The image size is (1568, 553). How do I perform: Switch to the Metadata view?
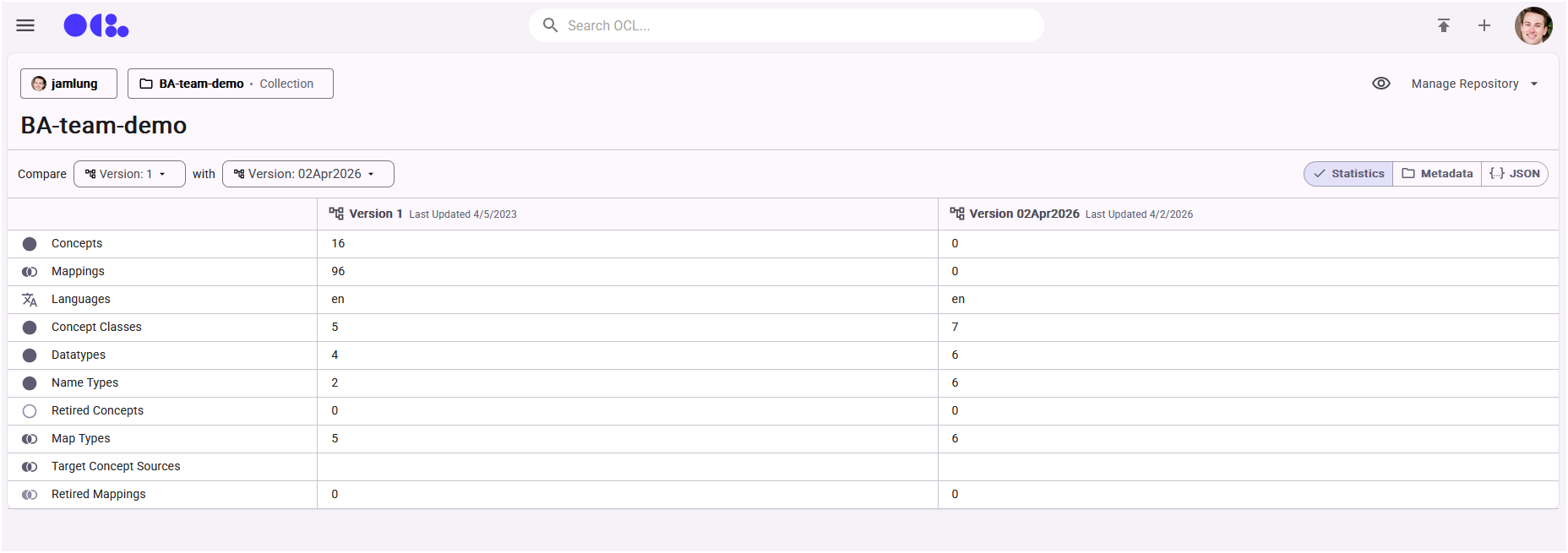1437,174
